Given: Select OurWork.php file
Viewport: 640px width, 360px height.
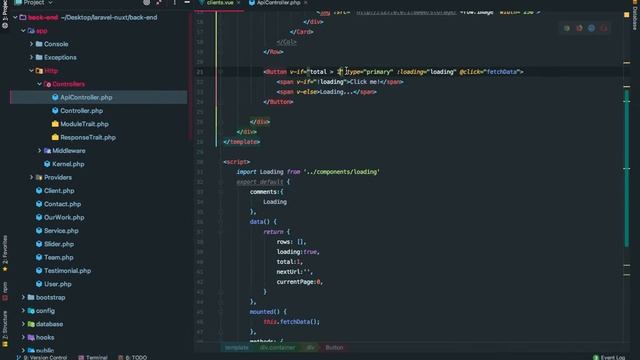Looking at the screenshot, I should [x=64, y=218].
